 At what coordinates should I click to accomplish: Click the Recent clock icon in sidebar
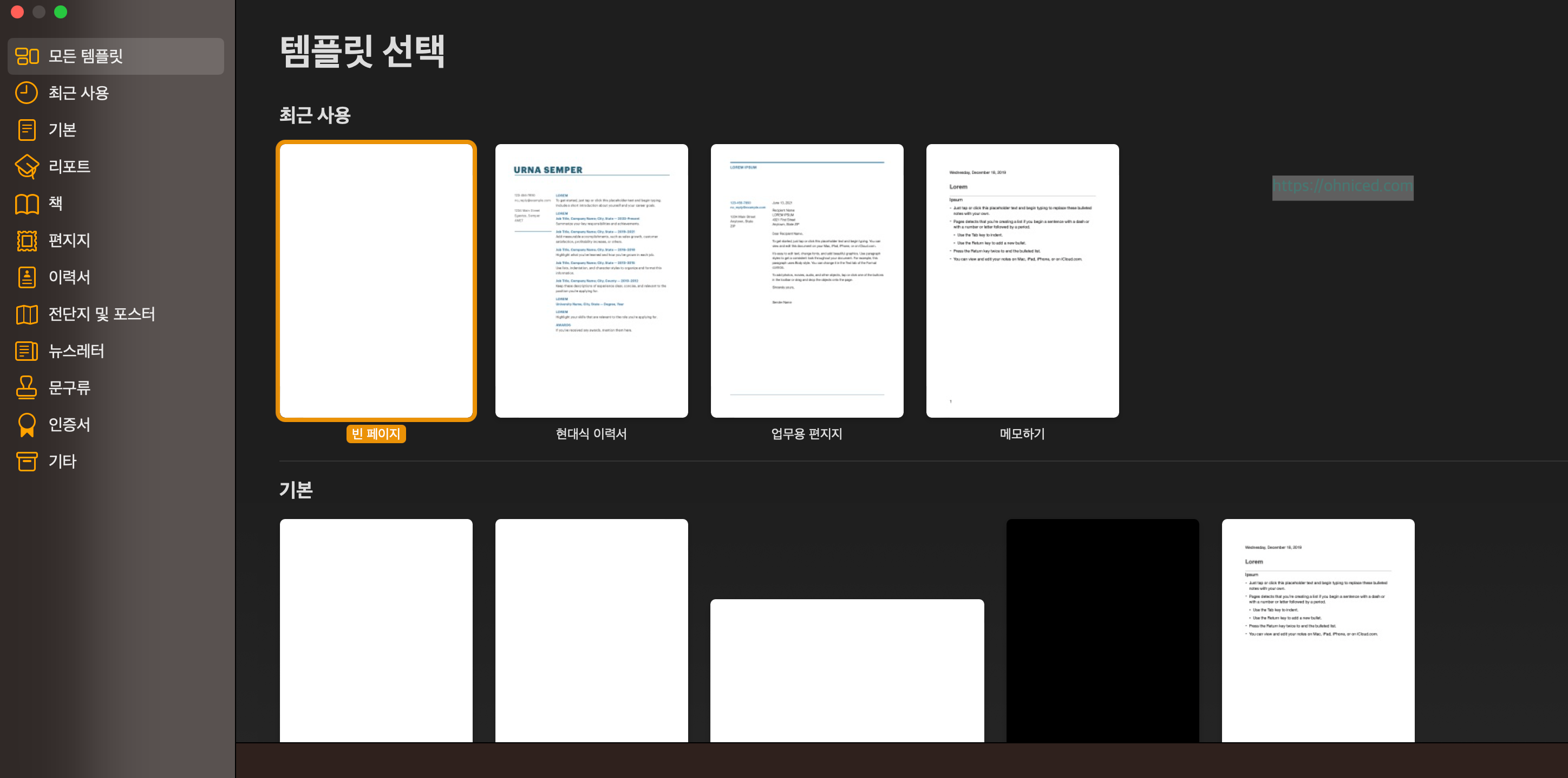pyautogui.click(x=27, y=93)
